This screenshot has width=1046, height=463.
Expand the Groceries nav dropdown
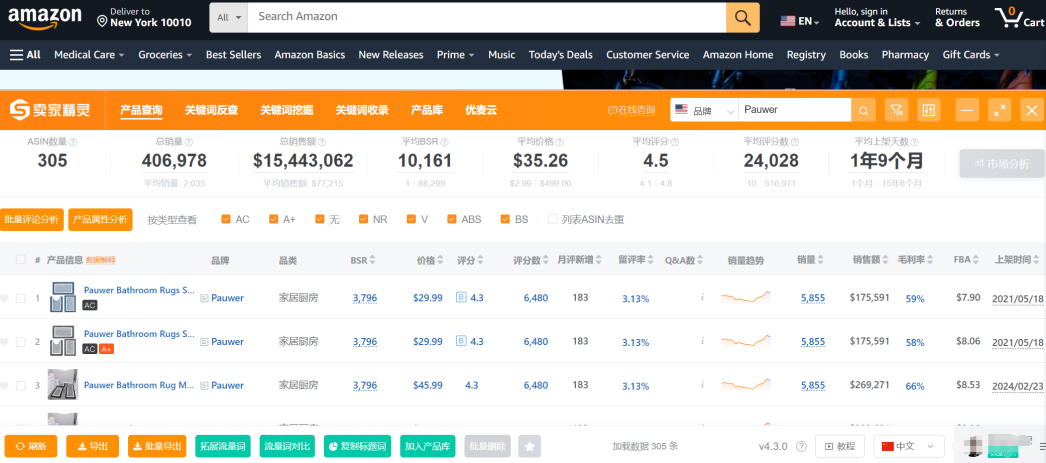[x=165, y=55]
